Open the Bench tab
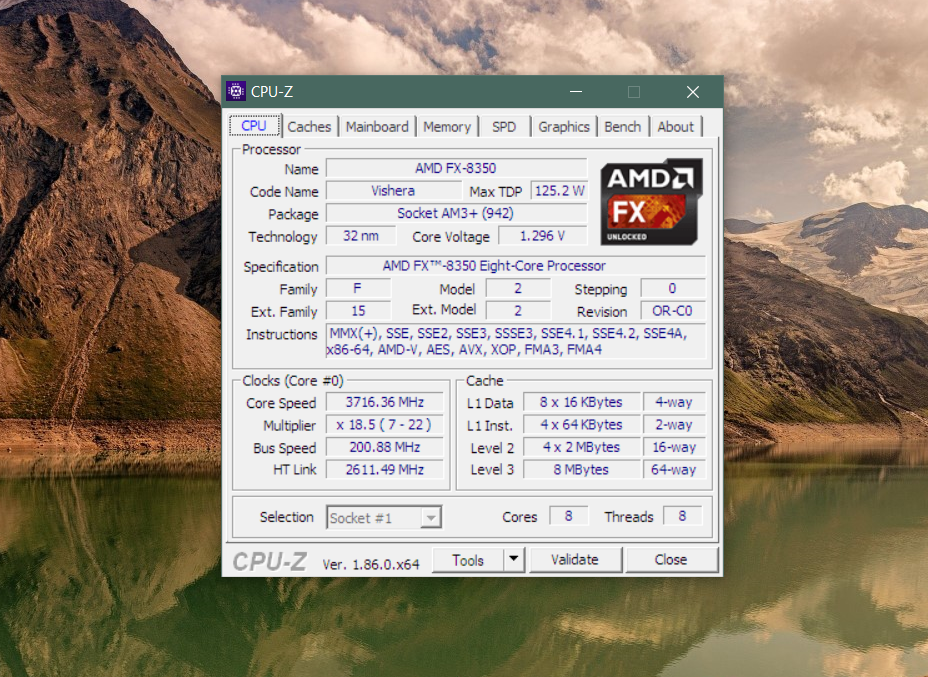928x677 pixels. click(x=623, y=127)
